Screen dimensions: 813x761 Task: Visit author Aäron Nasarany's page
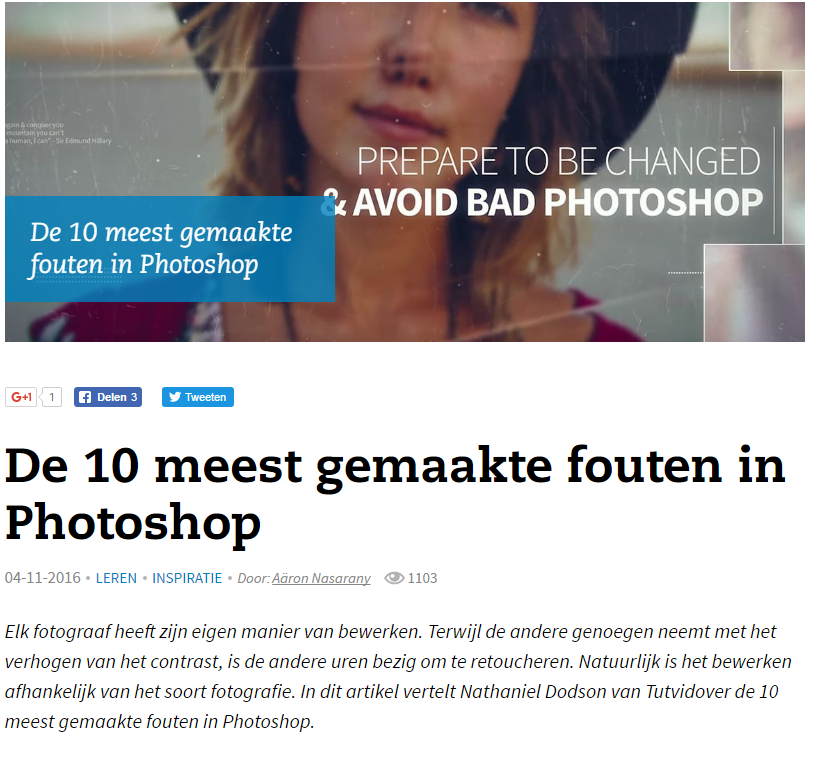(x=321, y=579)
